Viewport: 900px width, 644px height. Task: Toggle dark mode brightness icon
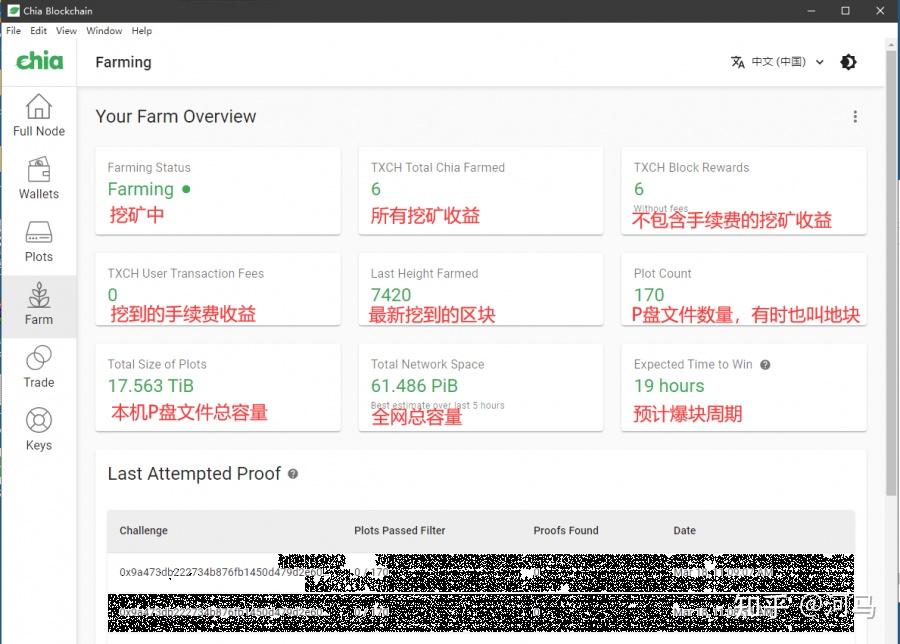click(x=848, y=62)
